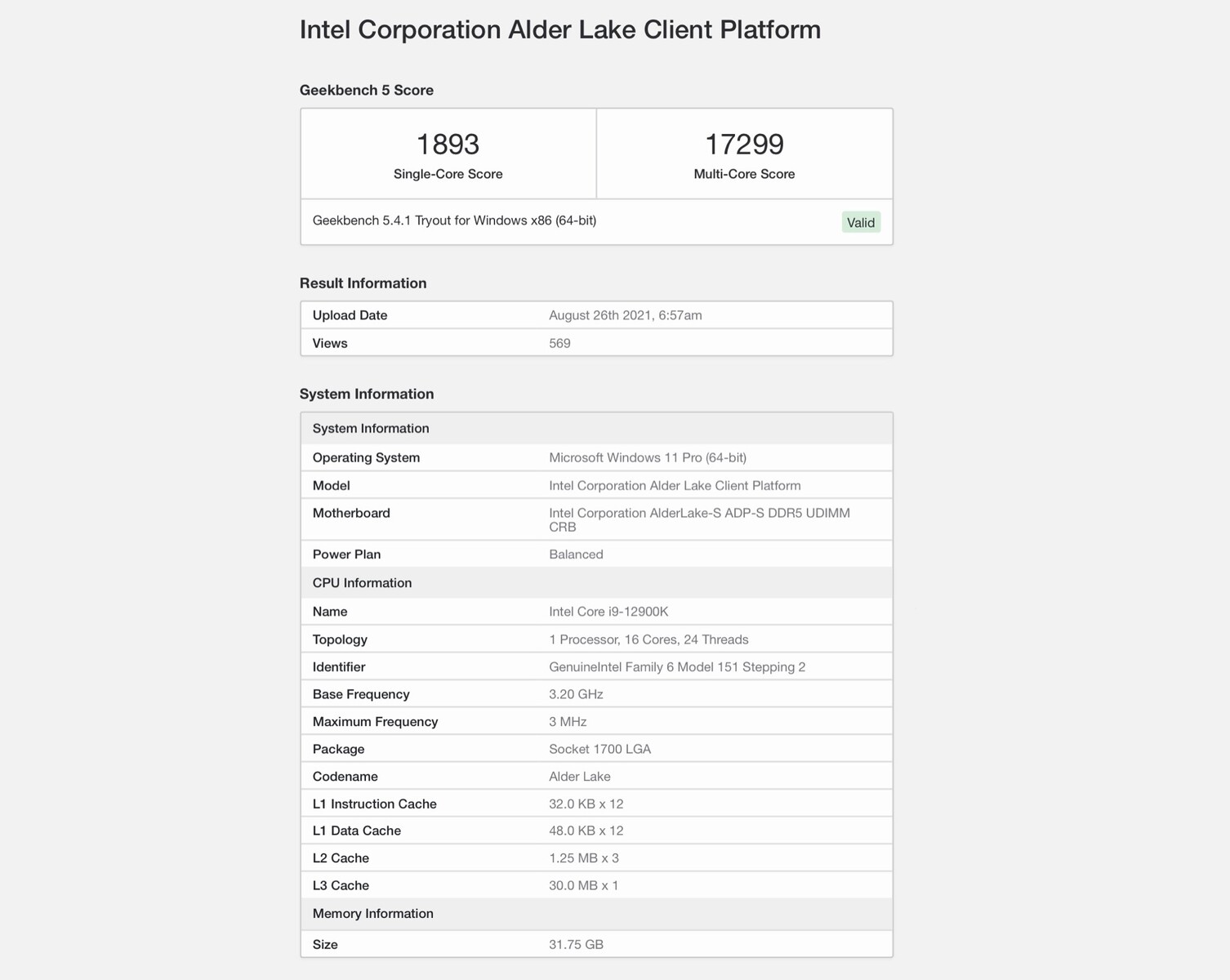The width and height of the screenshot is (1230, 980).
Task: Click the Base Frequency value 3.20 GHz
Action: pyautogui.click(x=576, y=694)
